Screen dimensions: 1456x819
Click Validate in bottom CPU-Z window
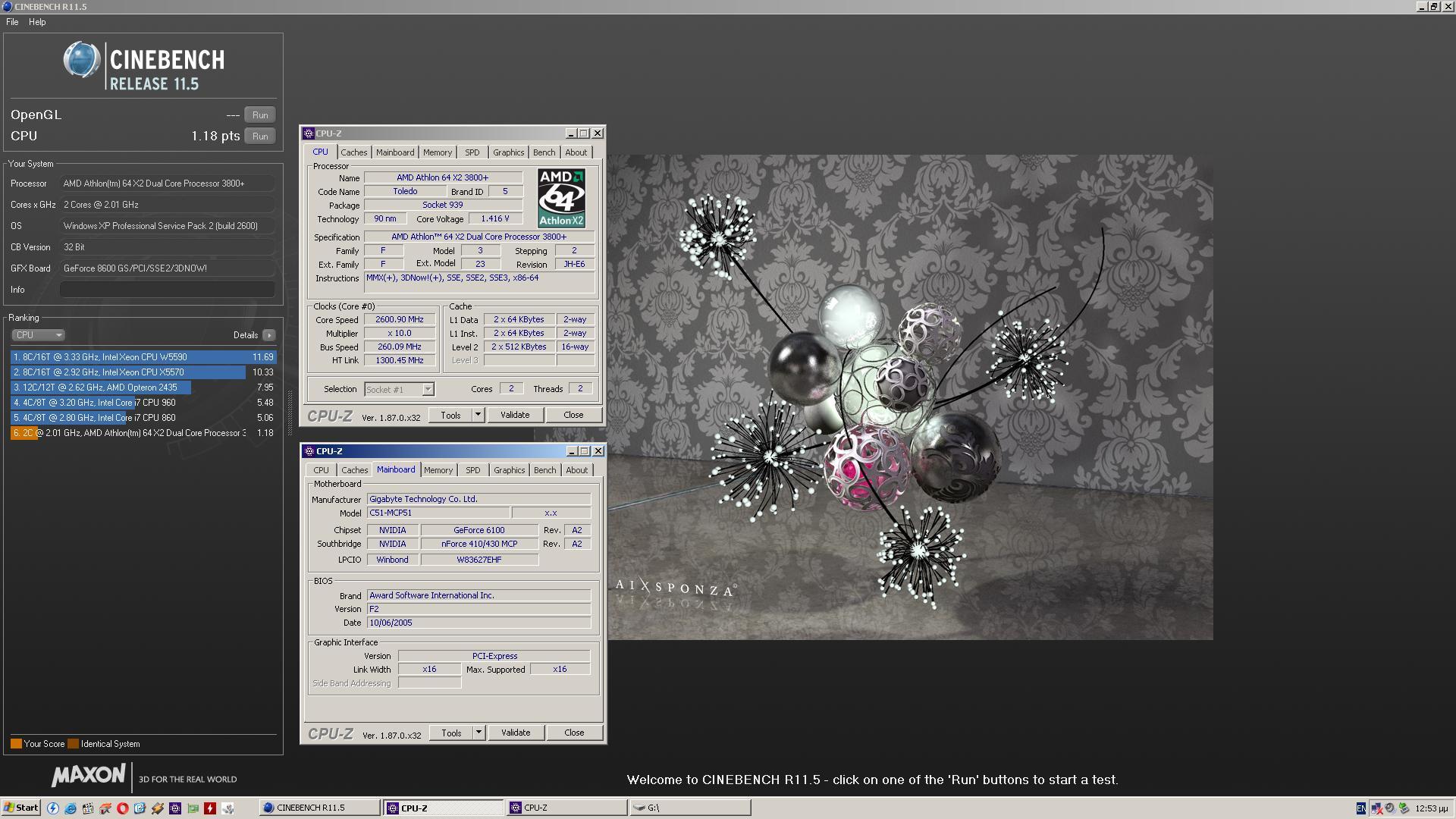coord(516,733)
